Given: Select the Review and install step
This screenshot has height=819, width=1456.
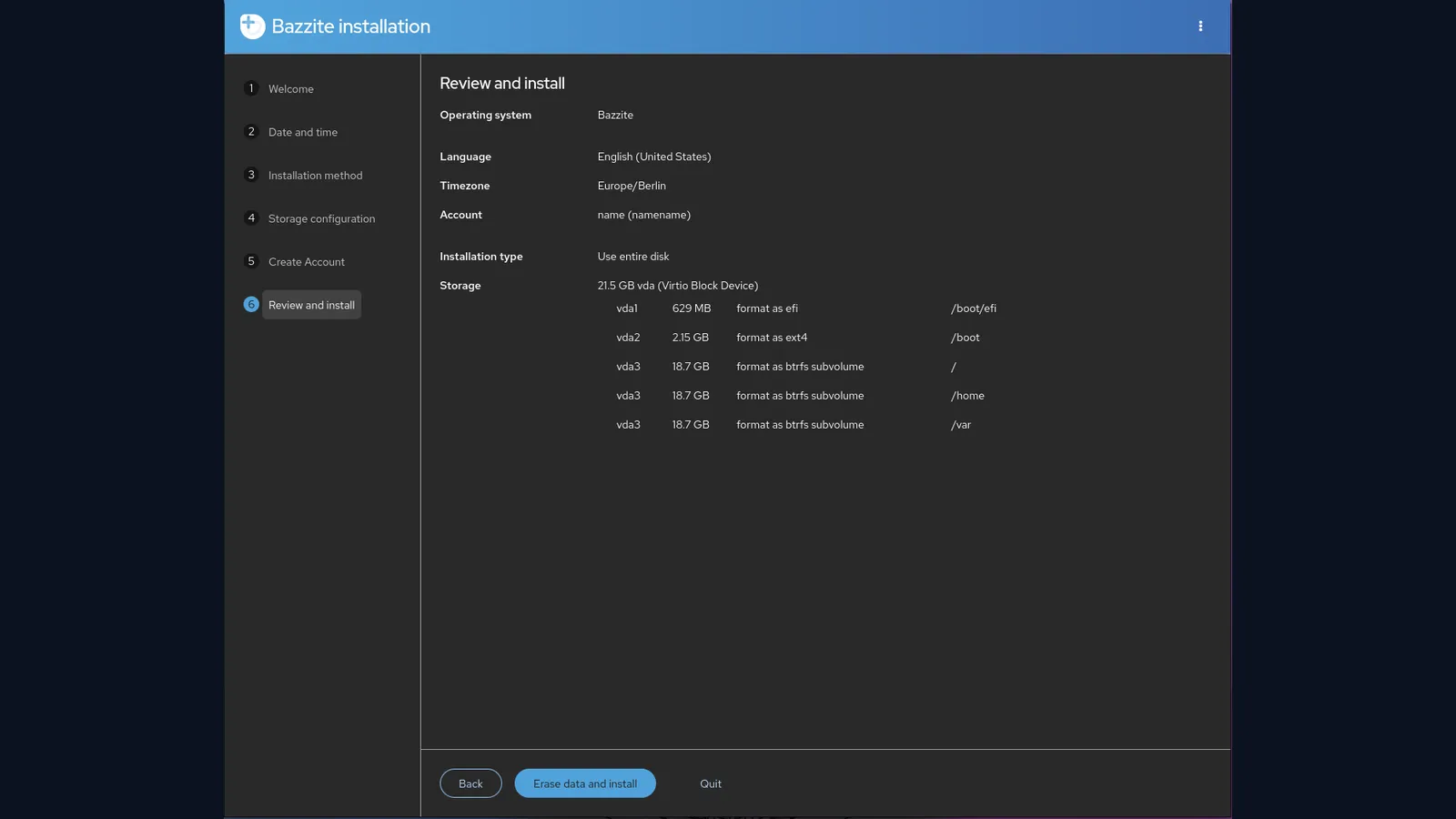Looking at the screenshot, I should (311, 305).
